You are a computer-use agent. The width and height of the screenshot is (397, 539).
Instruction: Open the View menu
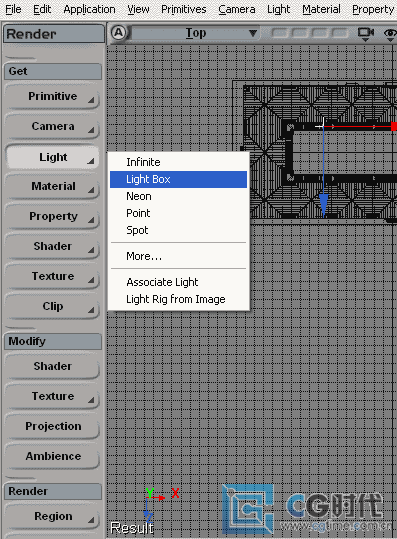(x=138, y=9)
